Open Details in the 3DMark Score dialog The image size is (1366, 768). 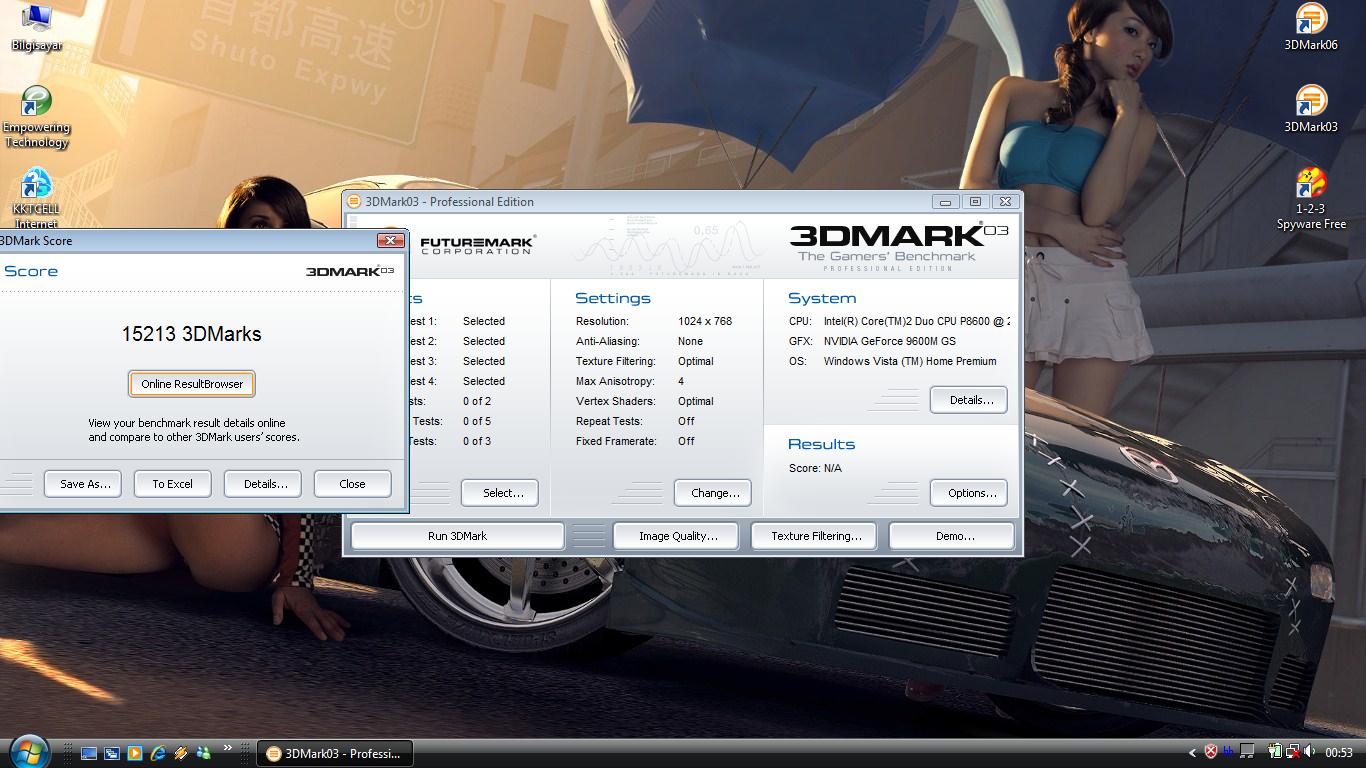click(x=265, y=484)
